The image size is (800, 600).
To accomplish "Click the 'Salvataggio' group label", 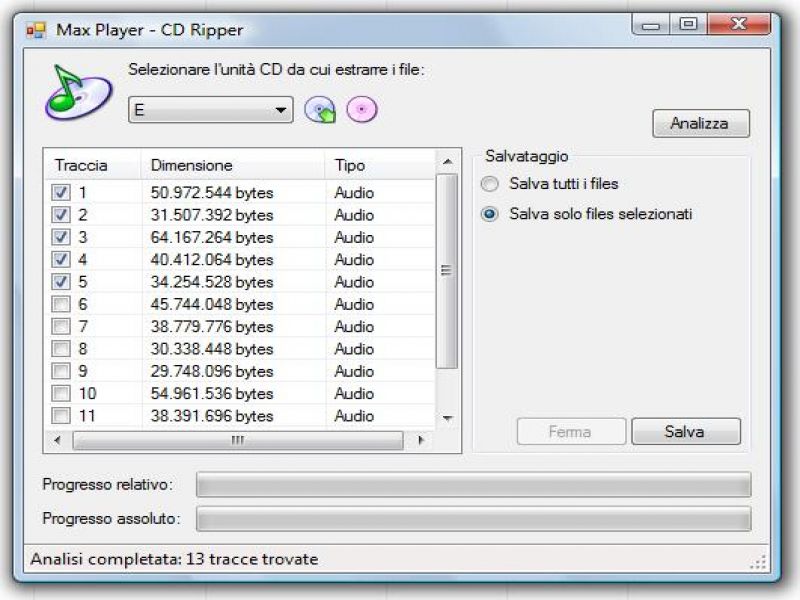I will [527, 156].
